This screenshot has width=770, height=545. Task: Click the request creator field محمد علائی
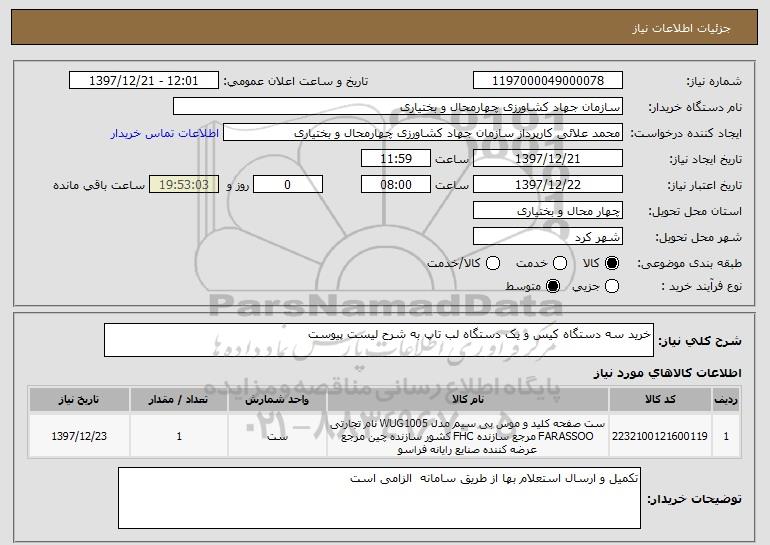click(x=423, y=133)
